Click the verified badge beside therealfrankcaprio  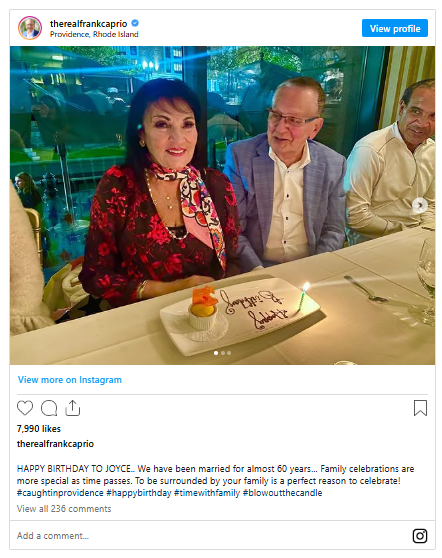click(x=135, y=23)
